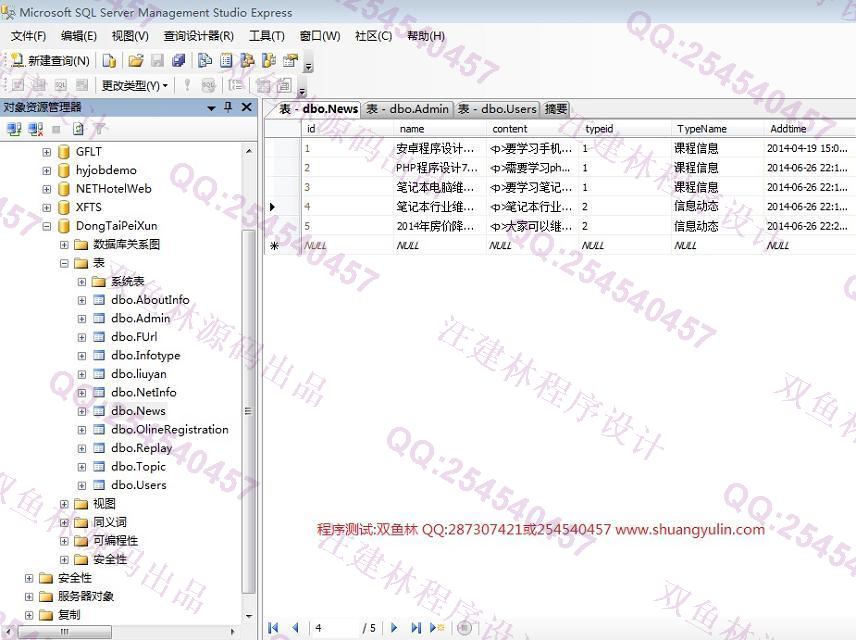Click the Summary page toolbar icon

pos(226,61)
